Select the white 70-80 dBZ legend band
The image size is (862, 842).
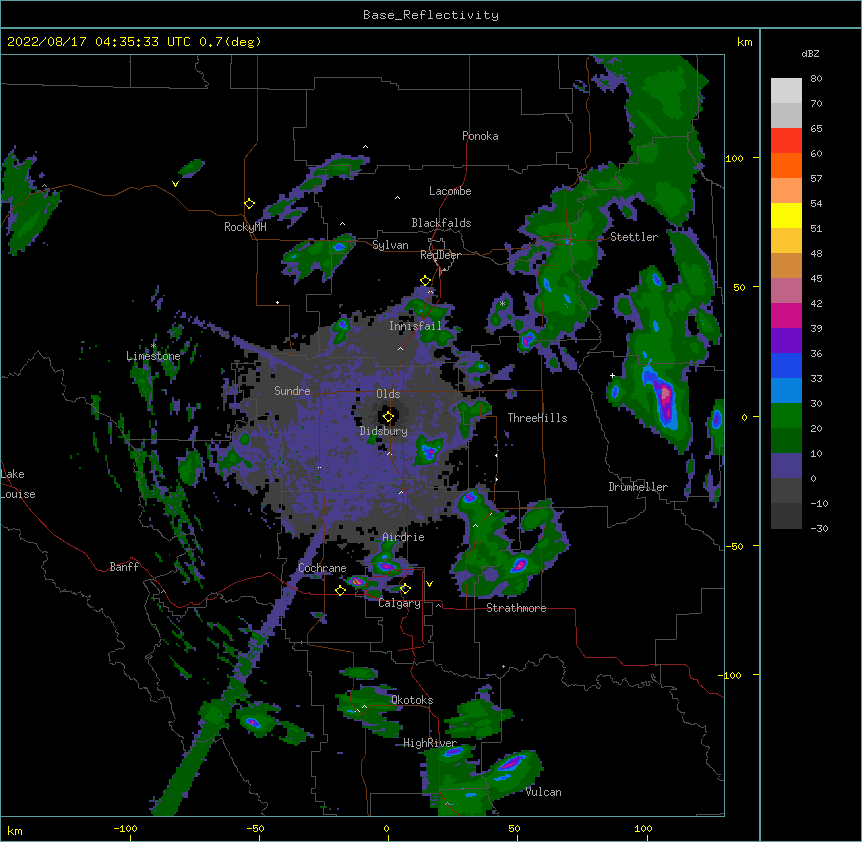786,91
